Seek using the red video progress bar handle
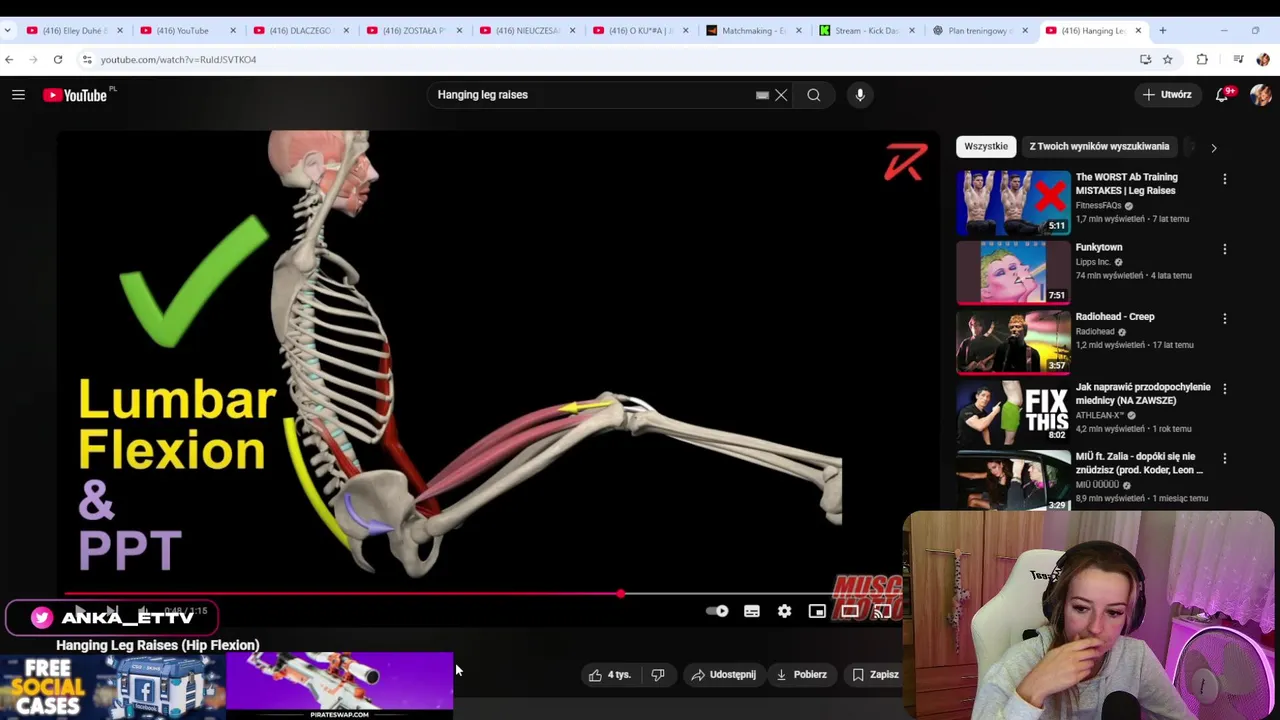 pyautogui.click(x=621, y=594)
